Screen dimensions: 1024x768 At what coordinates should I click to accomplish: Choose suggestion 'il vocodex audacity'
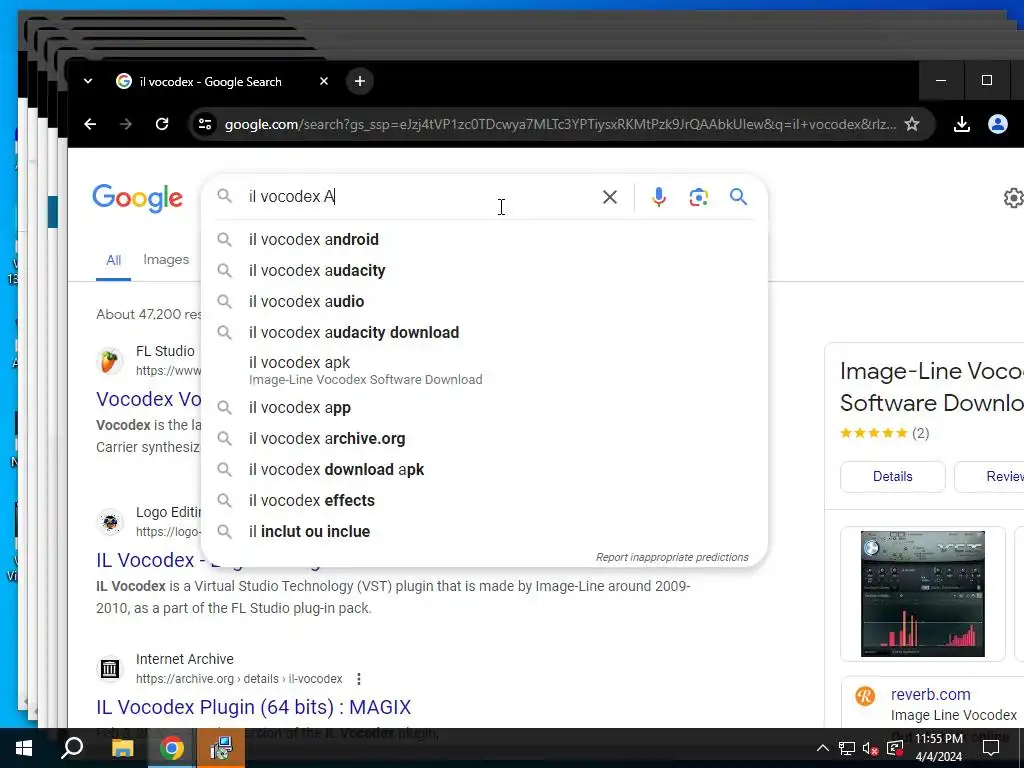(x=484, y=270)
